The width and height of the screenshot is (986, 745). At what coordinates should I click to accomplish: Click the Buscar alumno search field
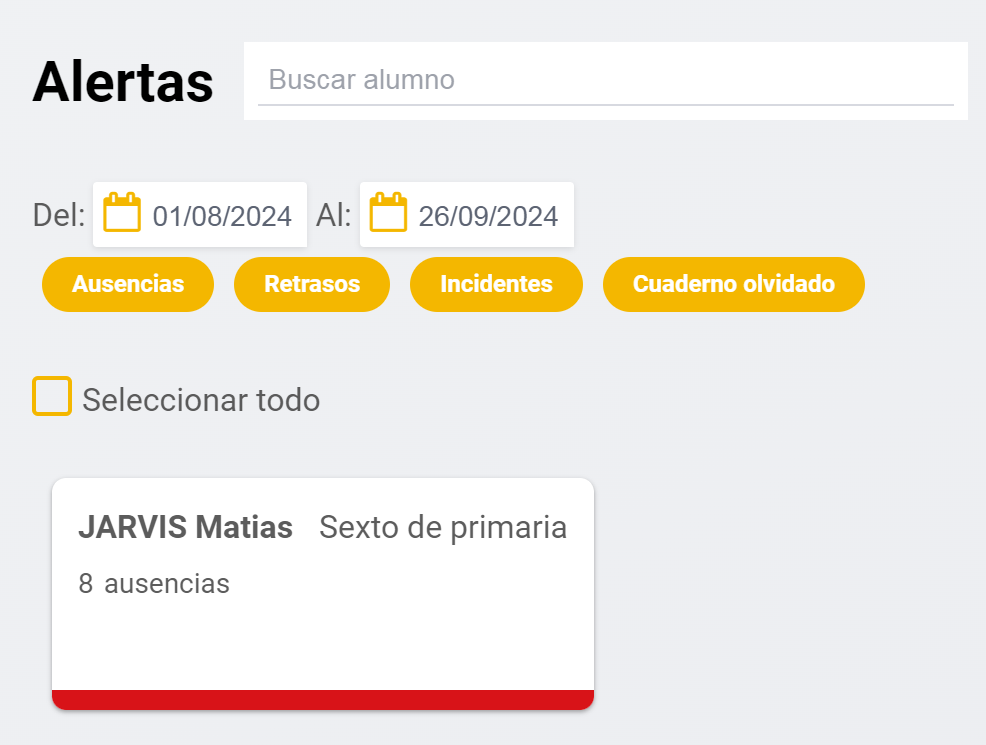coord(605,80)
